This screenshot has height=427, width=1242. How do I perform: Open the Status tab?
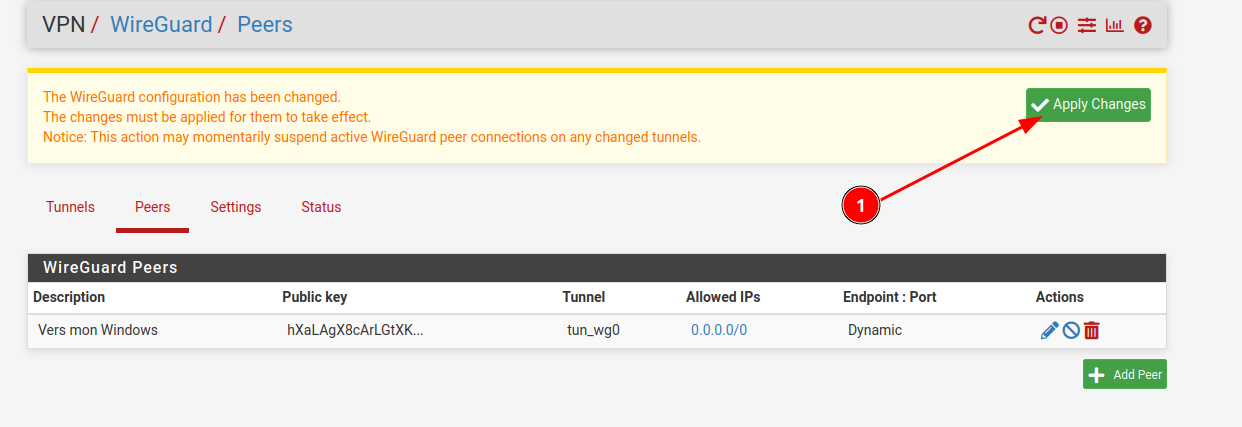tap(321, 207)
